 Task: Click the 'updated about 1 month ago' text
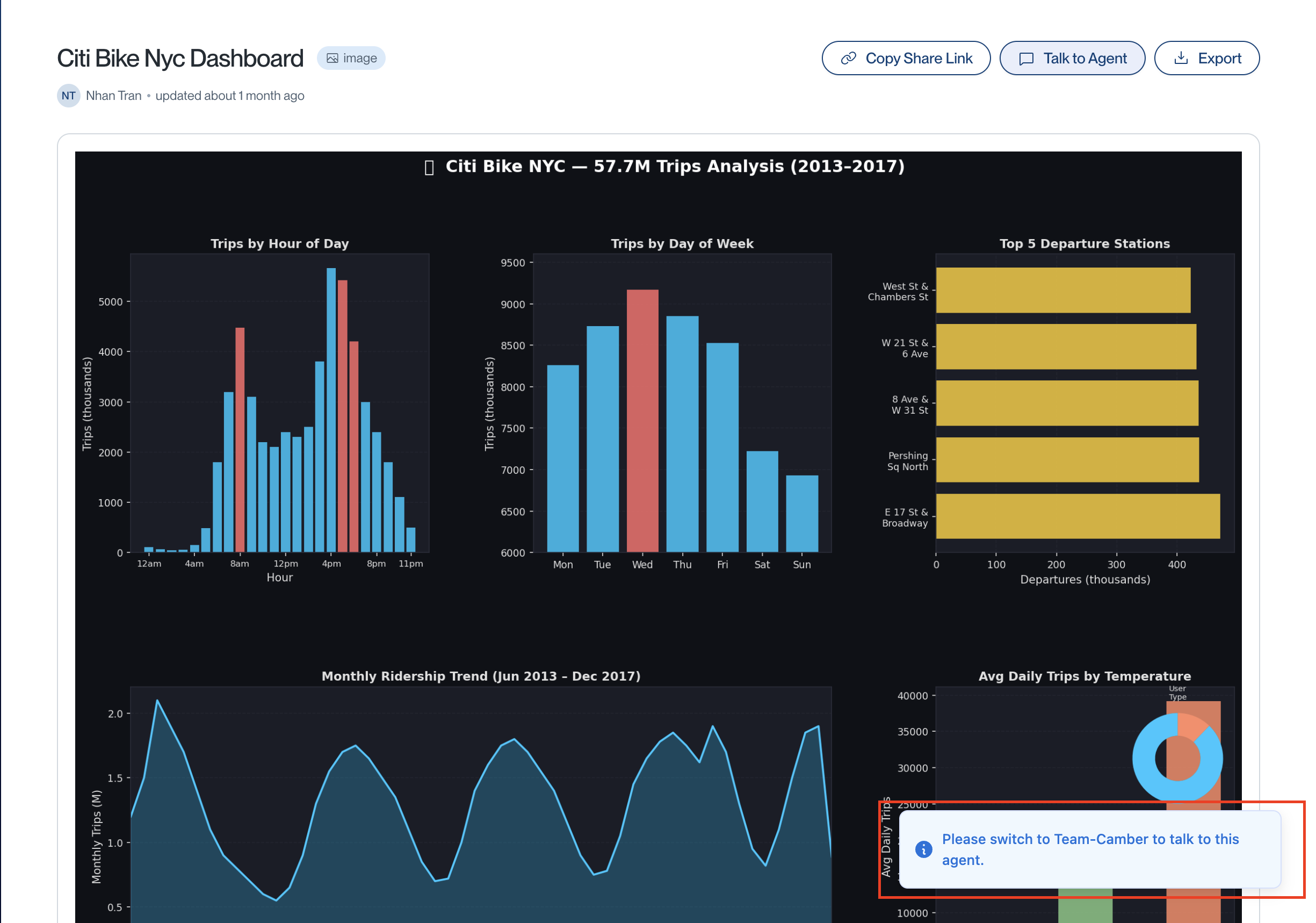[x=230, y=96]
